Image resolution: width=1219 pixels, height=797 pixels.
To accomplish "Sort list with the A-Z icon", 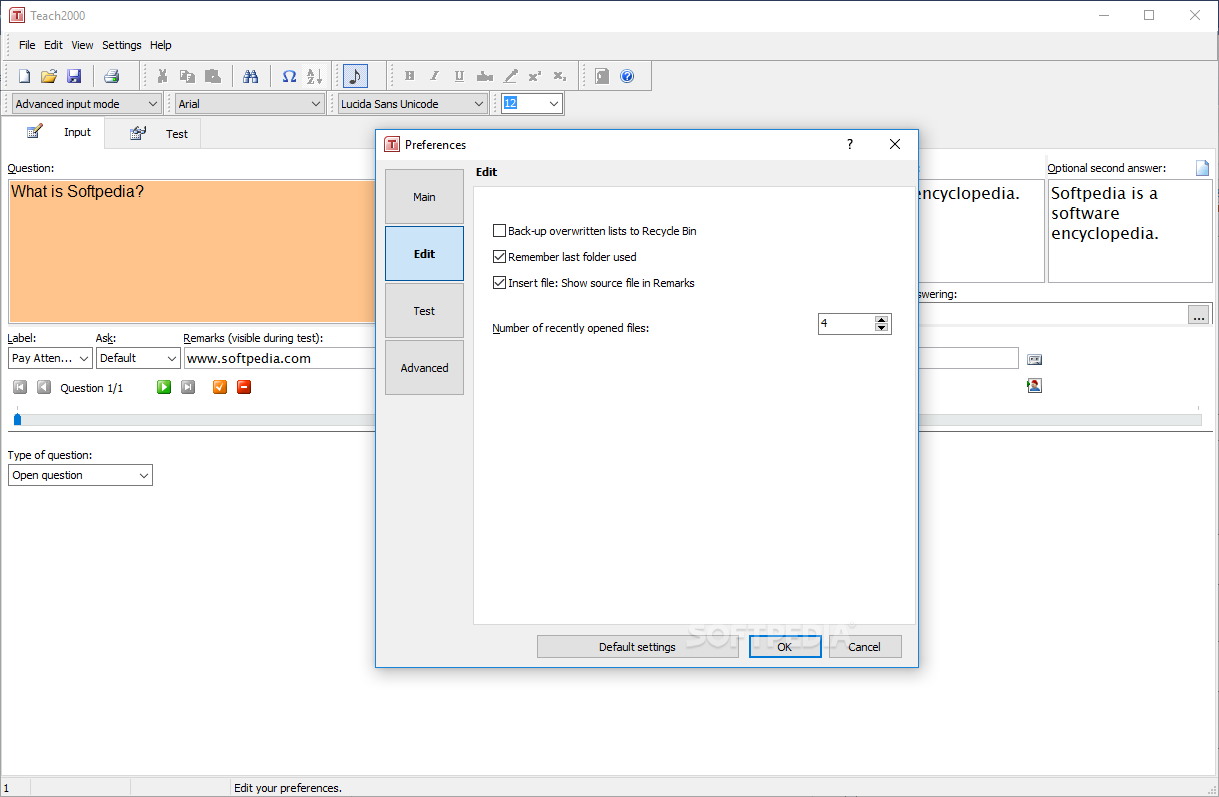I will (x=314, y=76).
